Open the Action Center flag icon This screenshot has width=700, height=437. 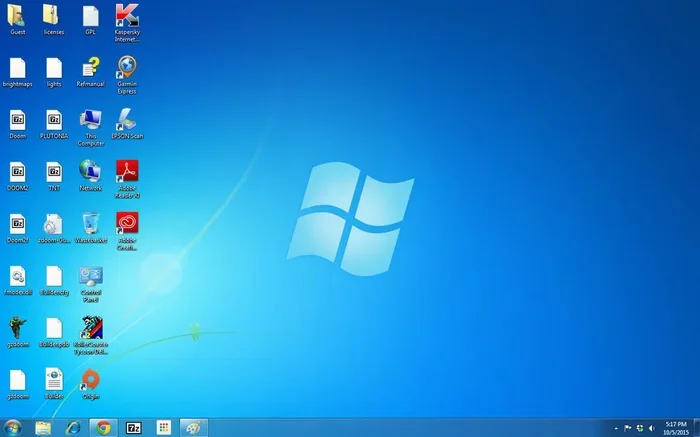click(628, 428)
